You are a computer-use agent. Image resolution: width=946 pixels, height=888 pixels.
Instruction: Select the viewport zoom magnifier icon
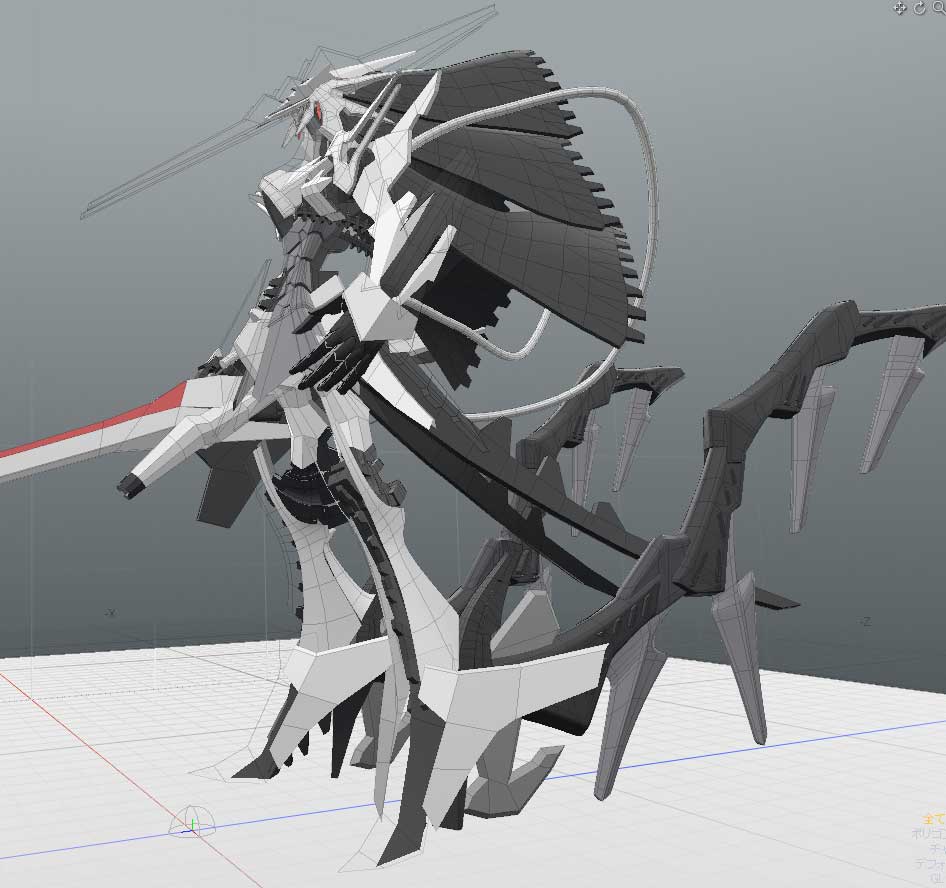(x=940, y=7)
